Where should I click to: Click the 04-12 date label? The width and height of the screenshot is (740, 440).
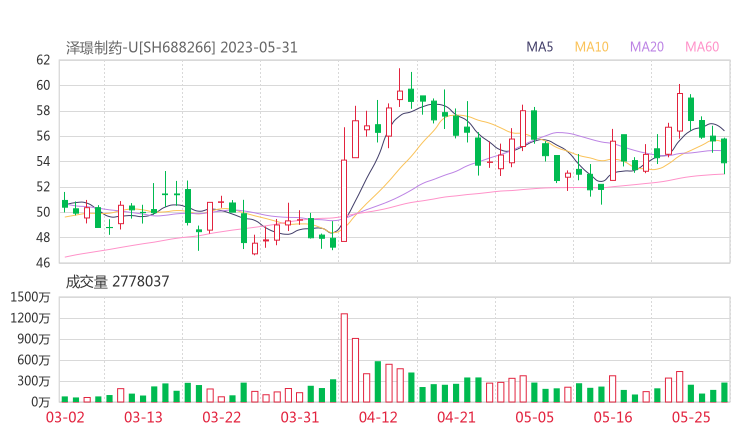point(378,418)
